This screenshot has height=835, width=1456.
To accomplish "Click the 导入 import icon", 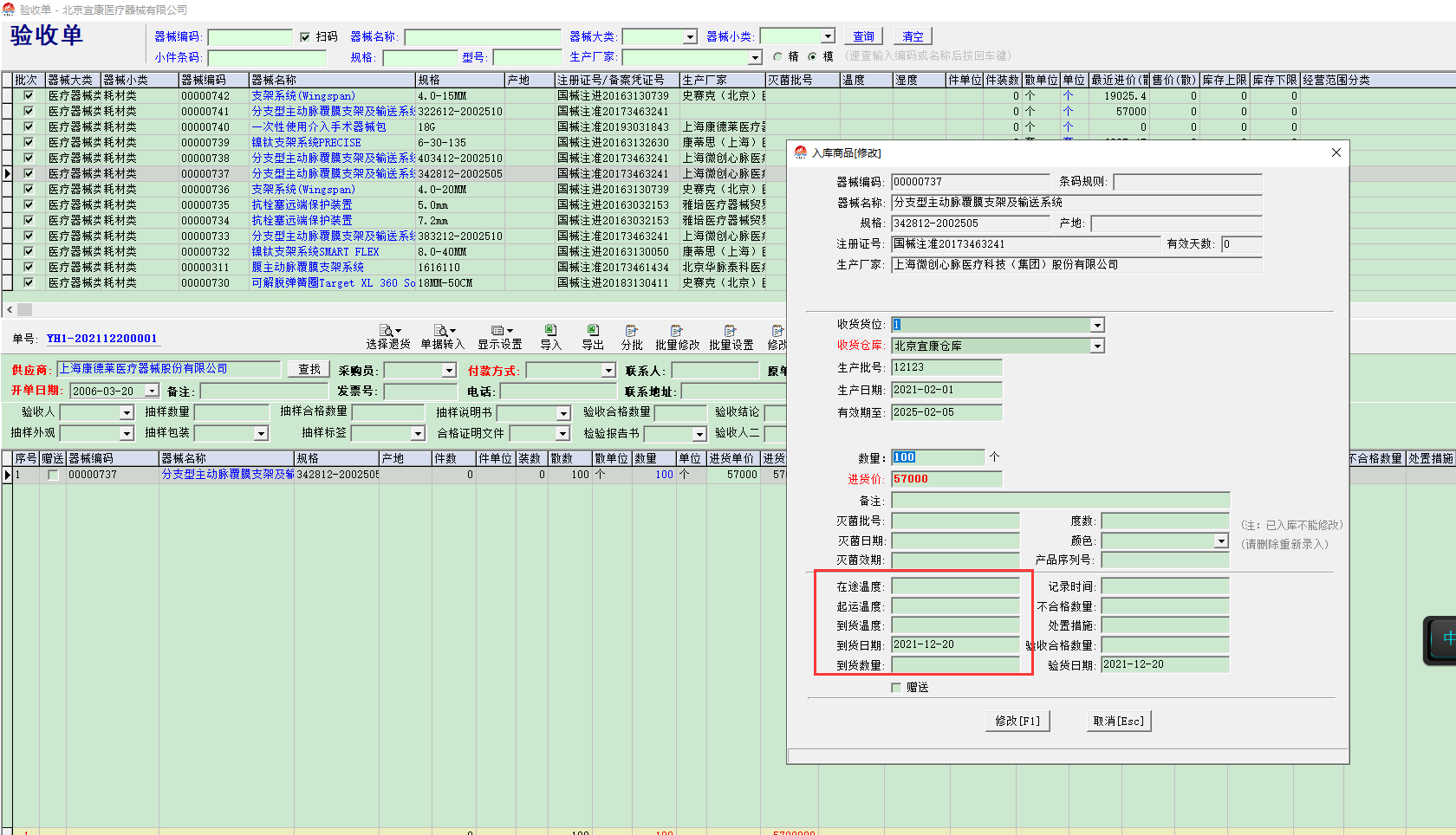I will pos(550,337).
